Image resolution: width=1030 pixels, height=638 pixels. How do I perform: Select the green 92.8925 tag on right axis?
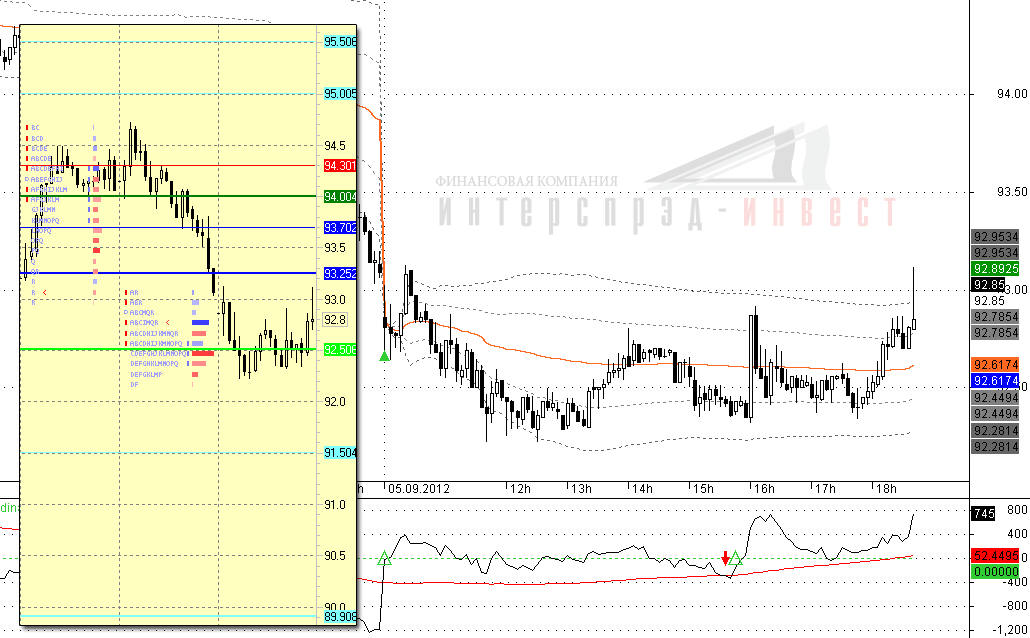click(x=995, y=269)
